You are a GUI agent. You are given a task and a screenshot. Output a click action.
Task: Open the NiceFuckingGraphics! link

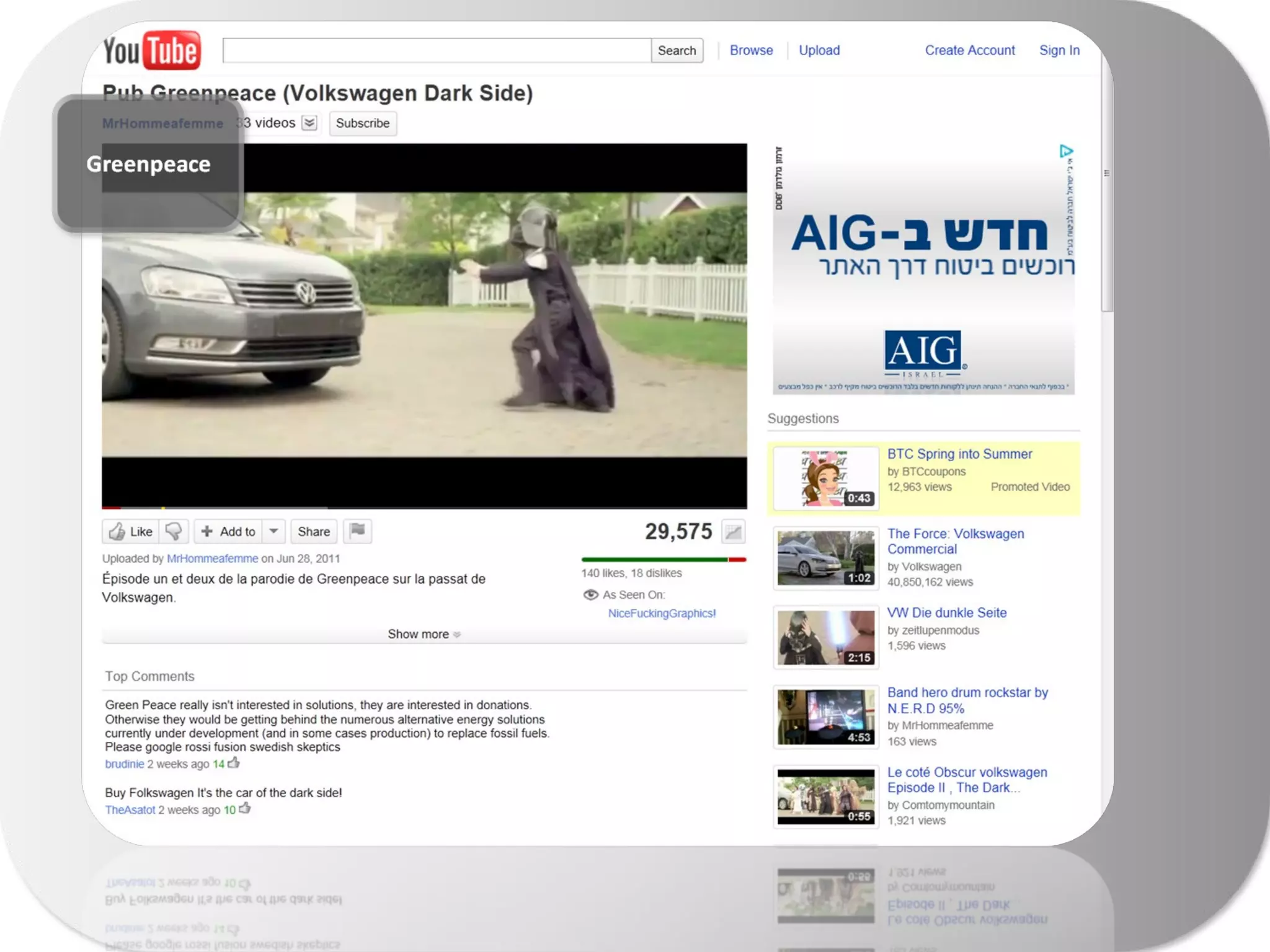[x=662, y=613]
